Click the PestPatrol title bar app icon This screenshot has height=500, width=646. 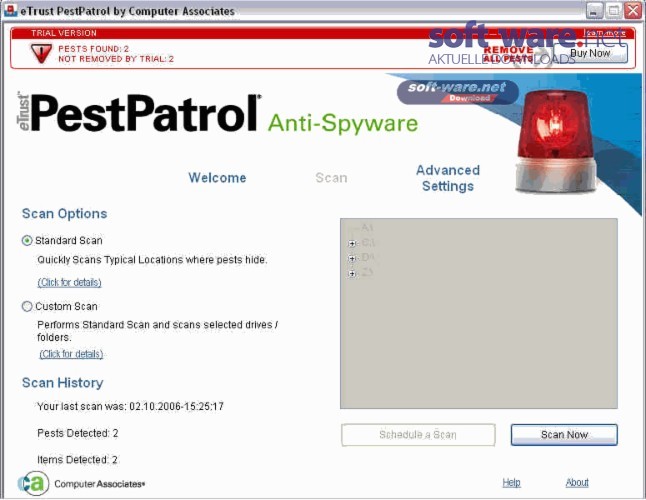pyautogui.click(x=10, y=10)
